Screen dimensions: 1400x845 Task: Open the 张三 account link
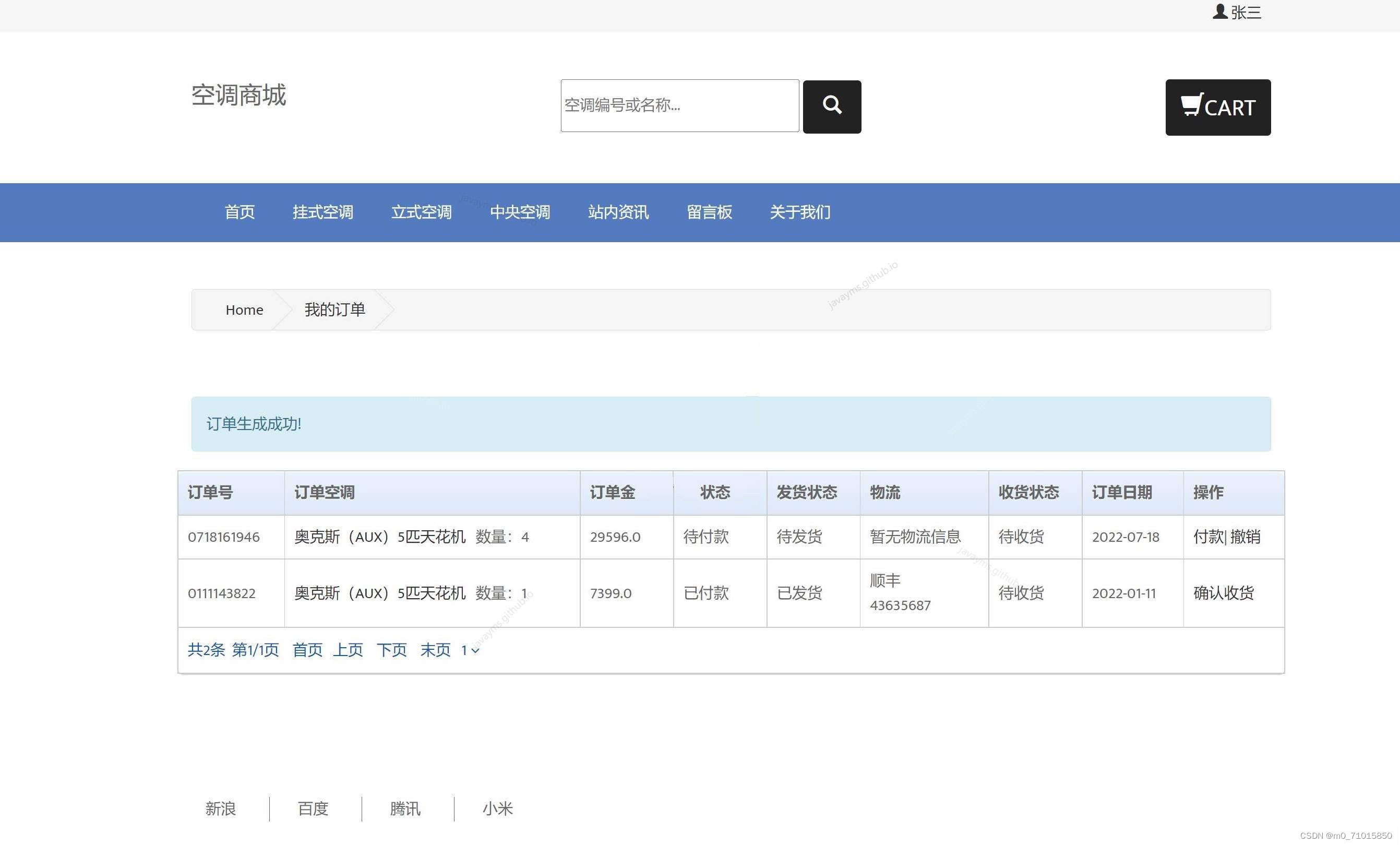[1246, 12]
